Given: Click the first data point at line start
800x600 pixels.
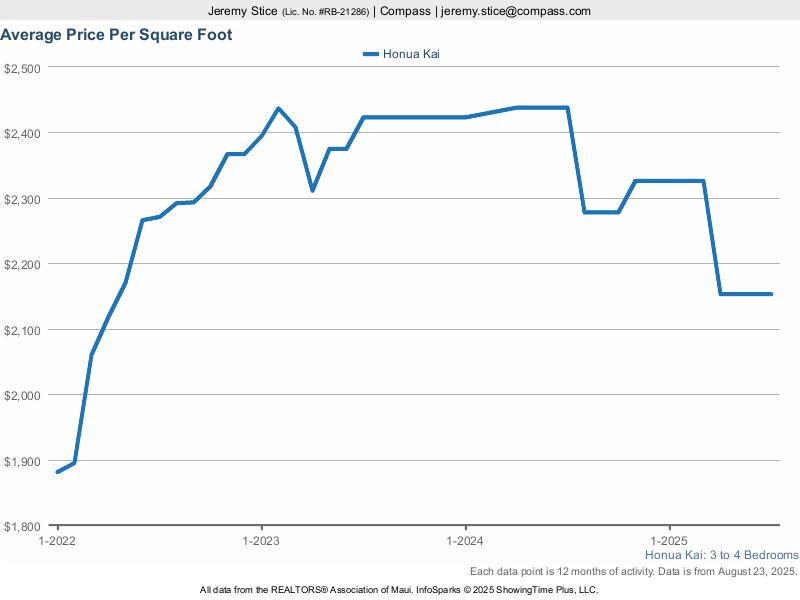Looking at the screenshot, I should 58,471.
